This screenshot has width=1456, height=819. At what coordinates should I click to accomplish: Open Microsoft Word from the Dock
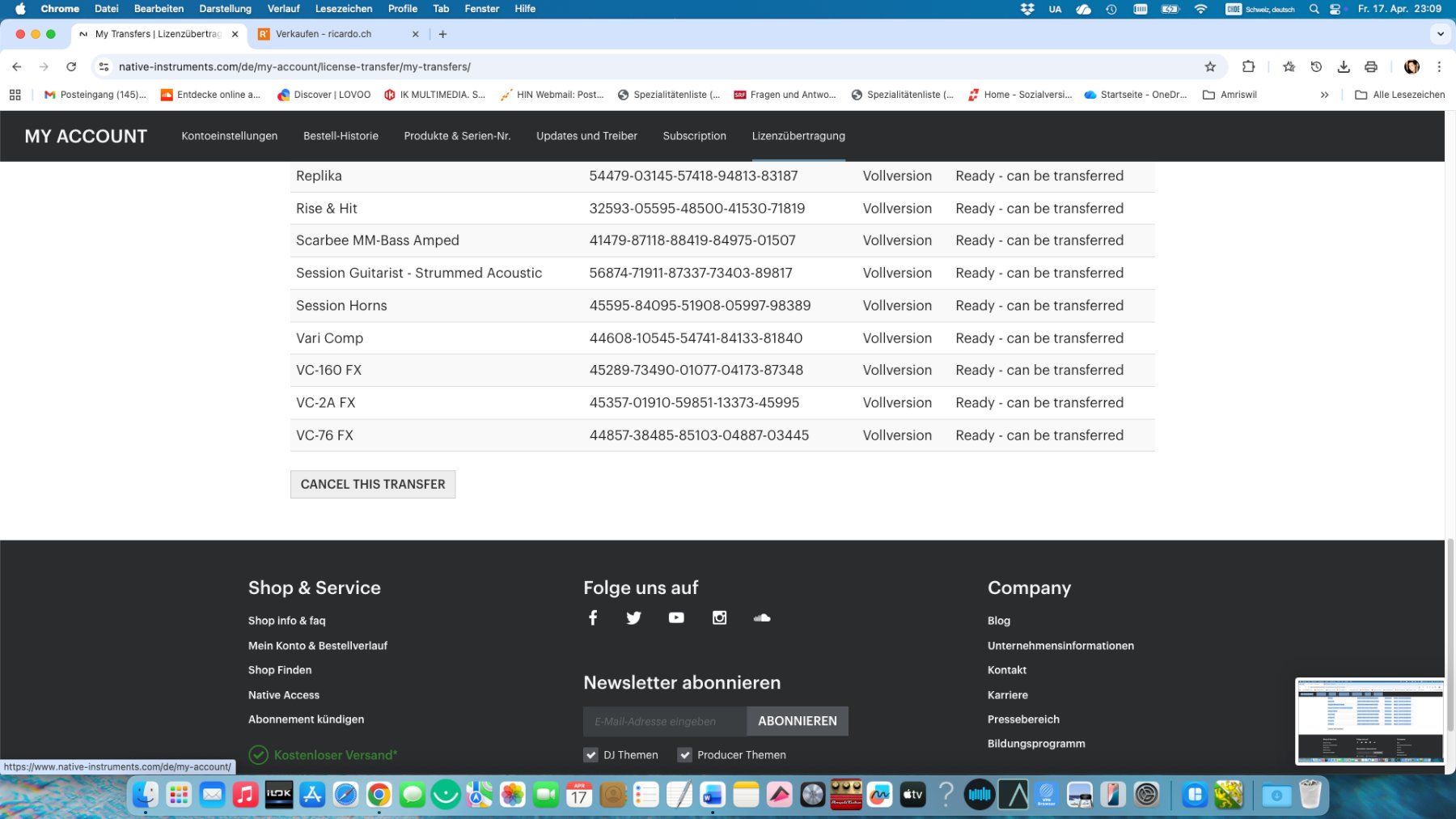[x=713, y=795]
